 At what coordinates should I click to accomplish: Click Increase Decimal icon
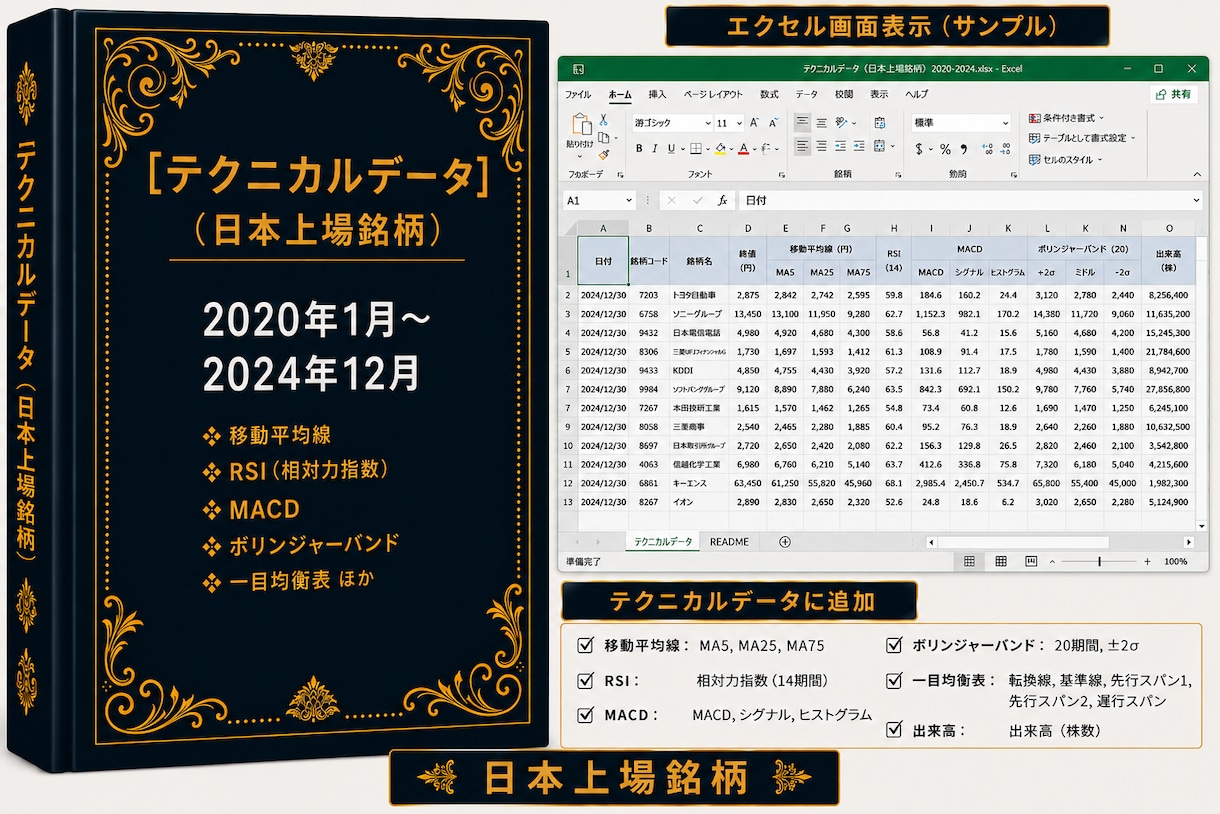(986, 149)
